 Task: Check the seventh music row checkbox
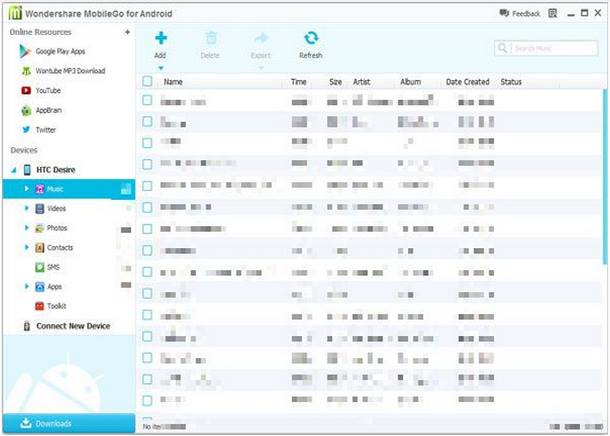point(147,229)
